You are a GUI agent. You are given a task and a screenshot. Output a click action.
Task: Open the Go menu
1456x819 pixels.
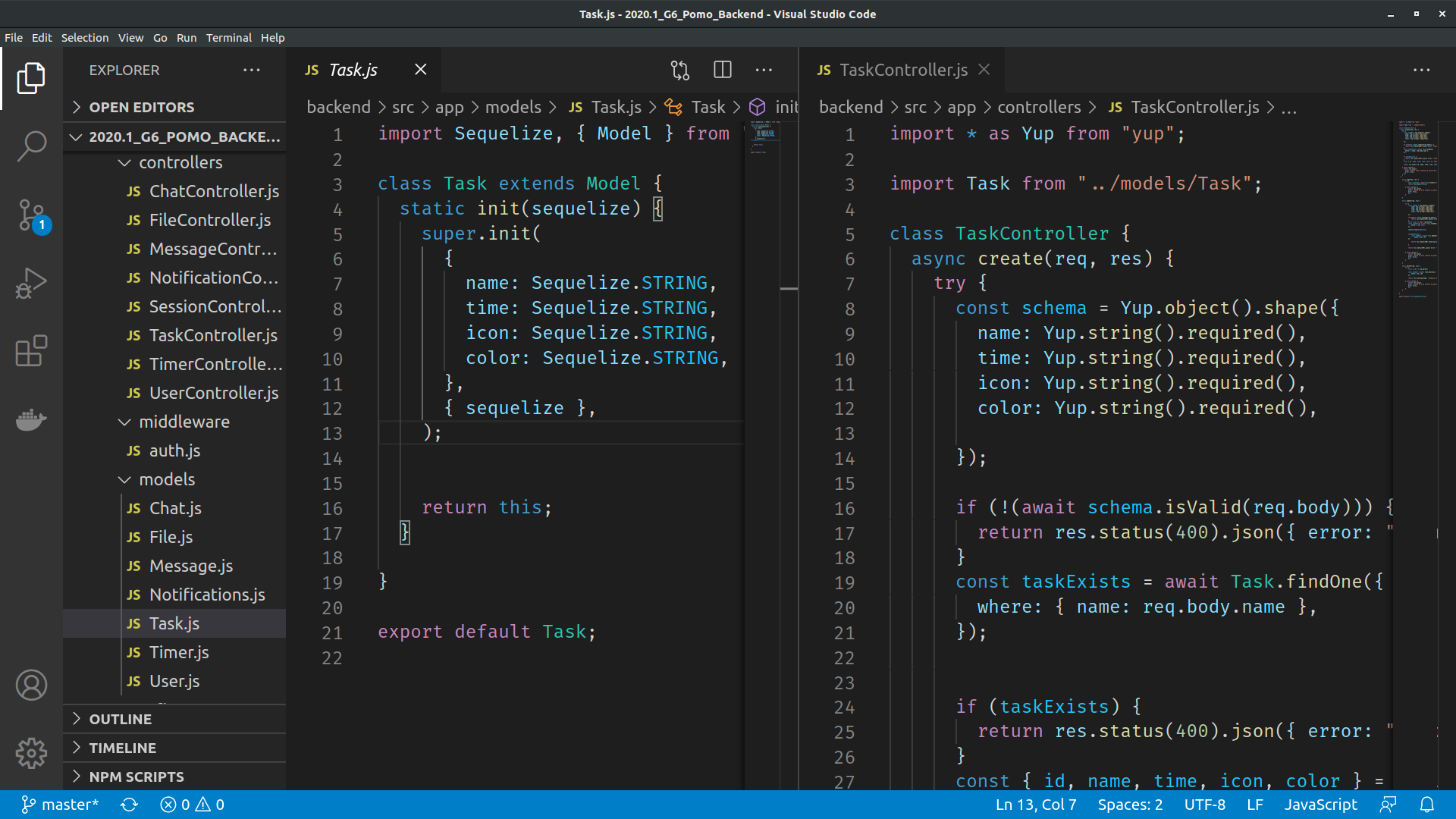(x=160, y=37)
